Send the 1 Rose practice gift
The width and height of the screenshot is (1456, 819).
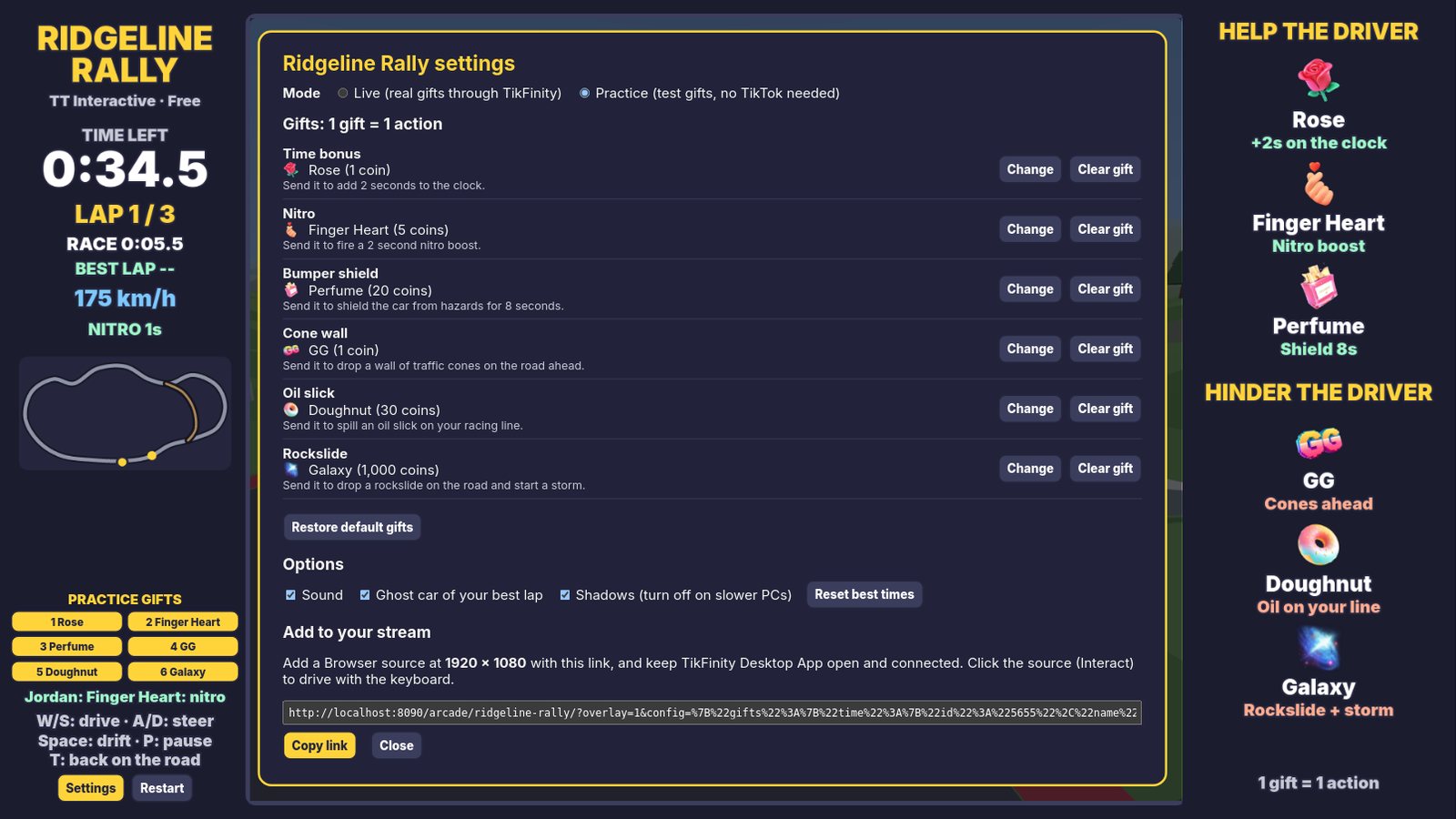coord(67,622)
